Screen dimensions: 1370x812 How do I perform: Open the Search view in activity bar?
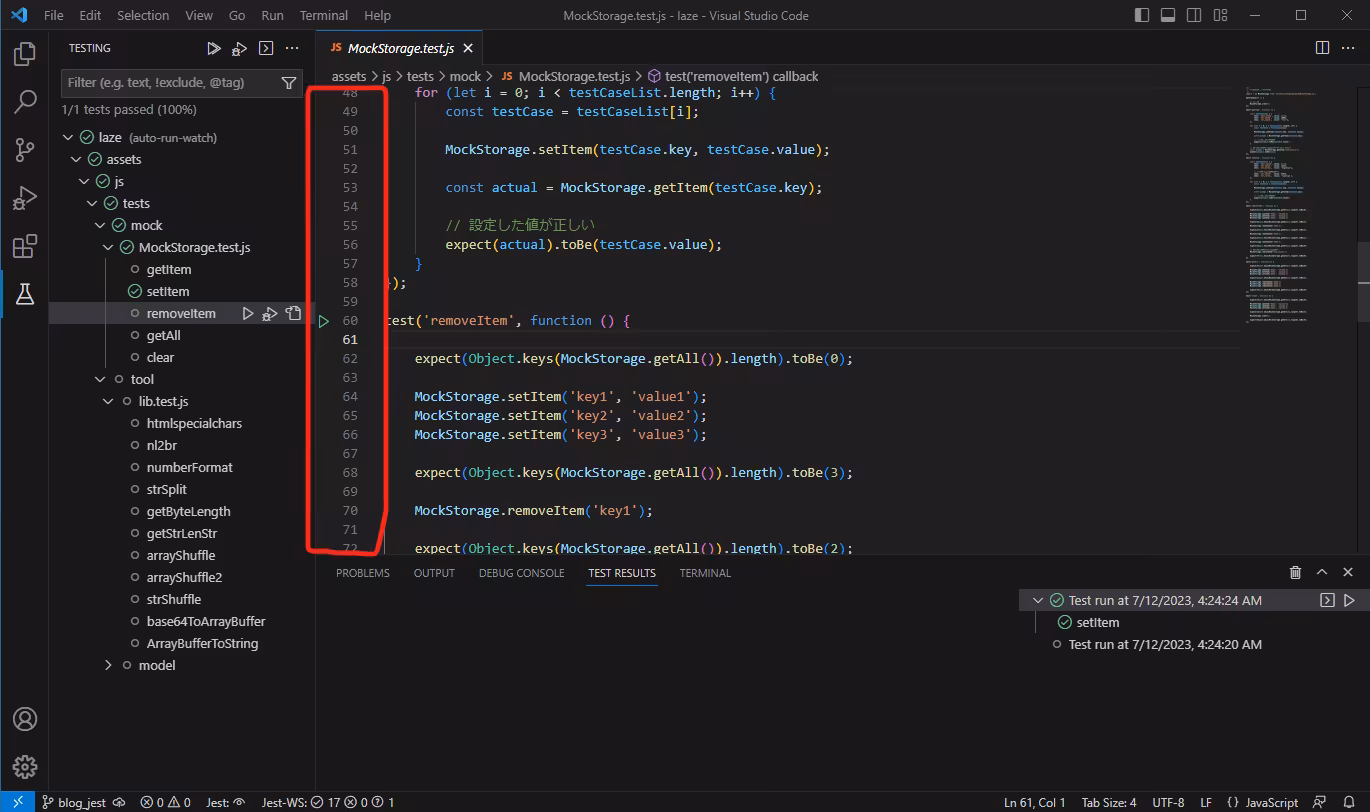(25, 102)
